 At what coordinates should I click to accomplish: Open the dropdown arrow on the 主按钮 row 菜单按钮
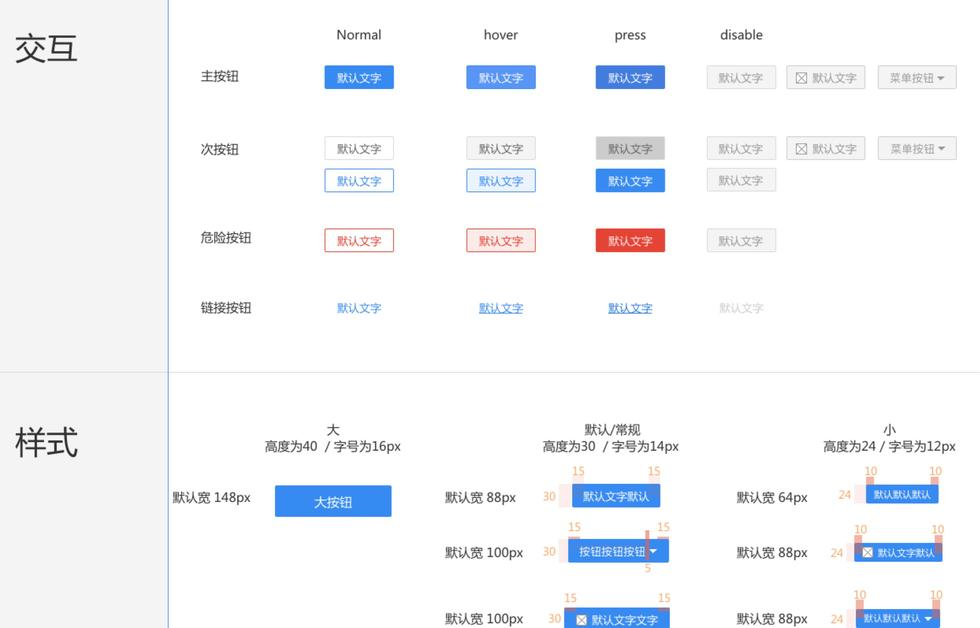click(941, 78)
